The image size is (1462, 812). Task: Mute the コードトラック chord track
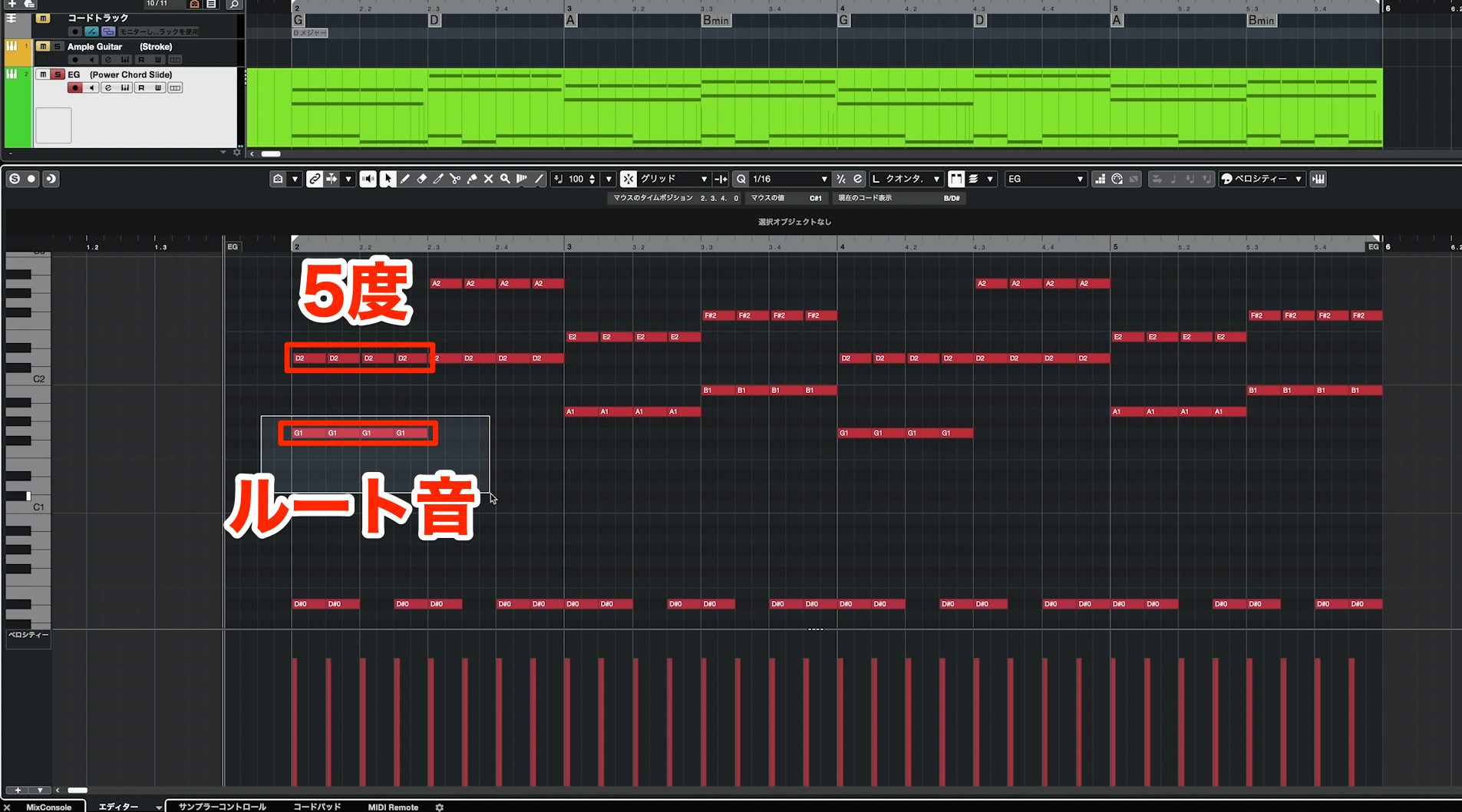43,18
